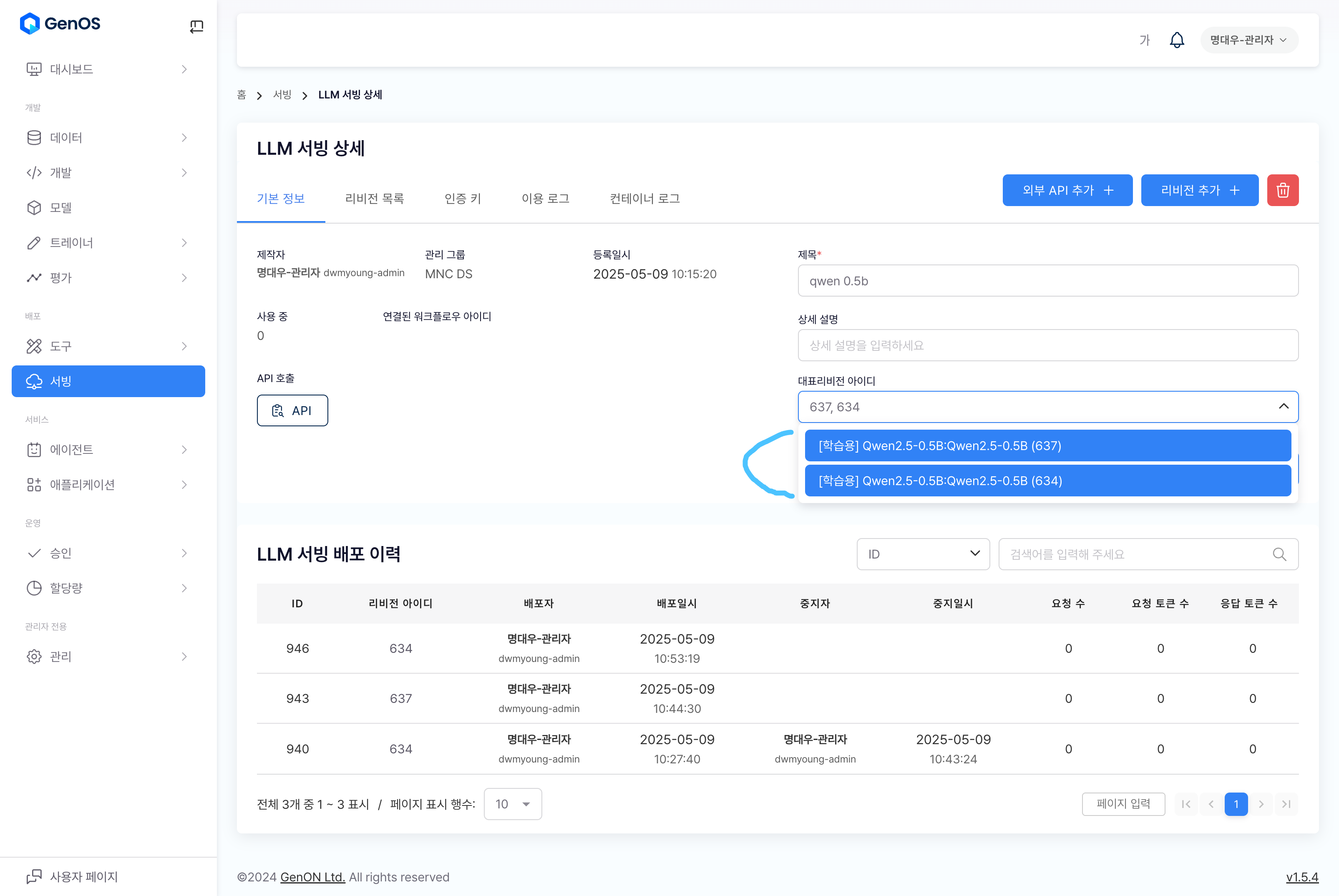
Task: Click the 가 font size icon
Action: (1144, 40)
